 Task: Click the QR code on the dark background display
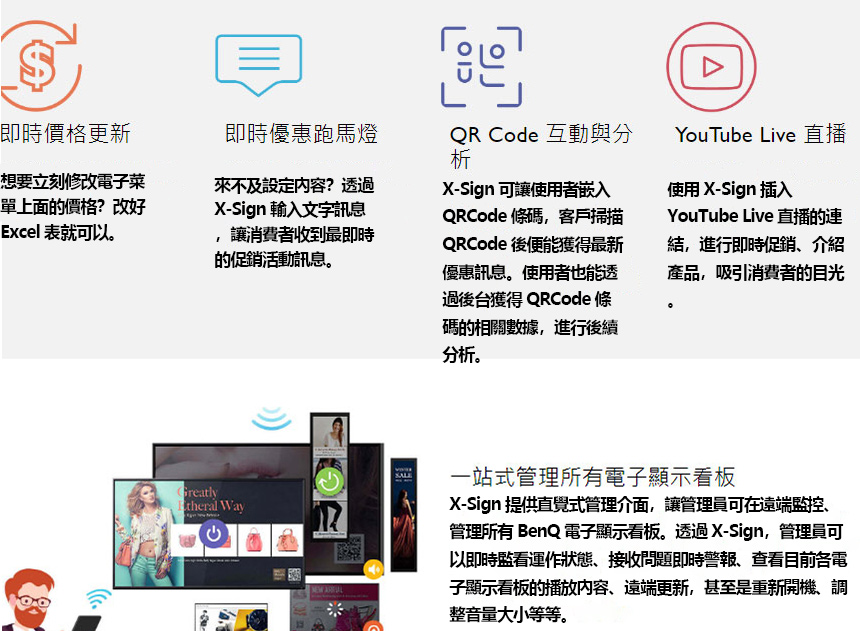(349, 549)
